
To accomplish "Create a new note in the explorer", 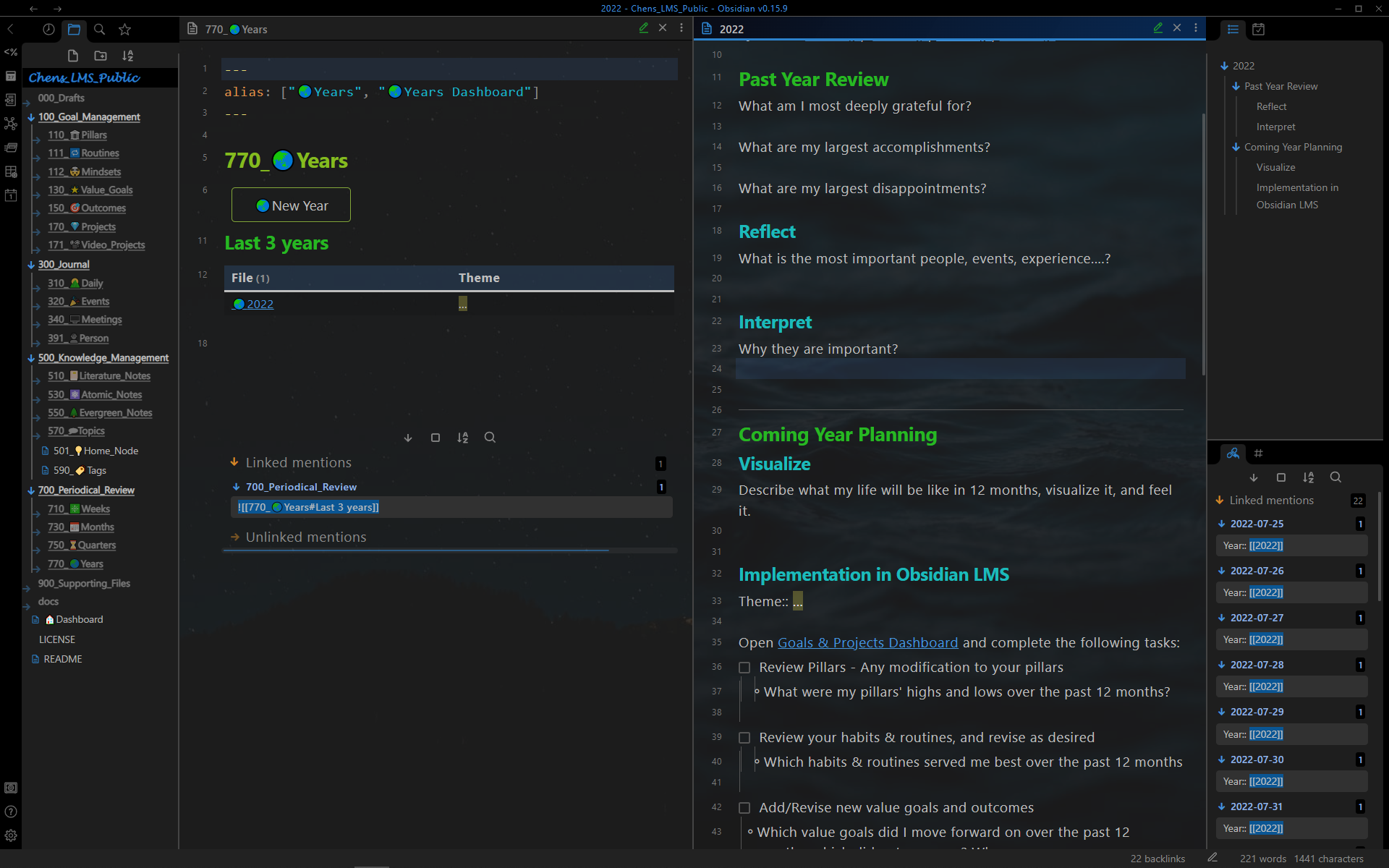I will pos(73,56).
